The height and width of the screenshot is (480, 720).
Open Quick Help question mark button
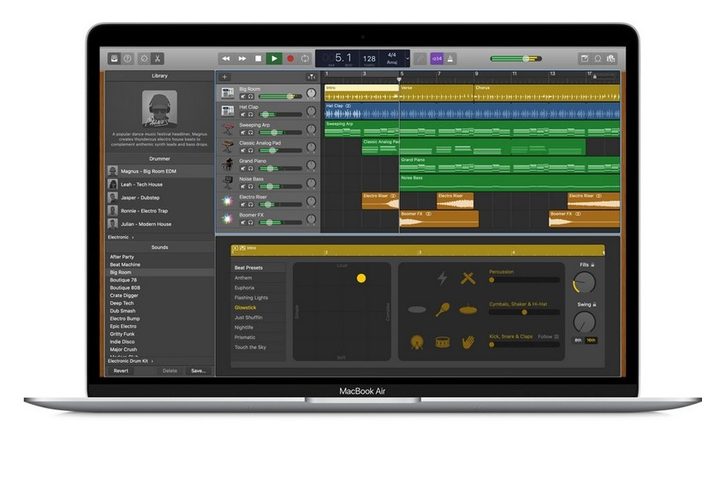point(128,58)
